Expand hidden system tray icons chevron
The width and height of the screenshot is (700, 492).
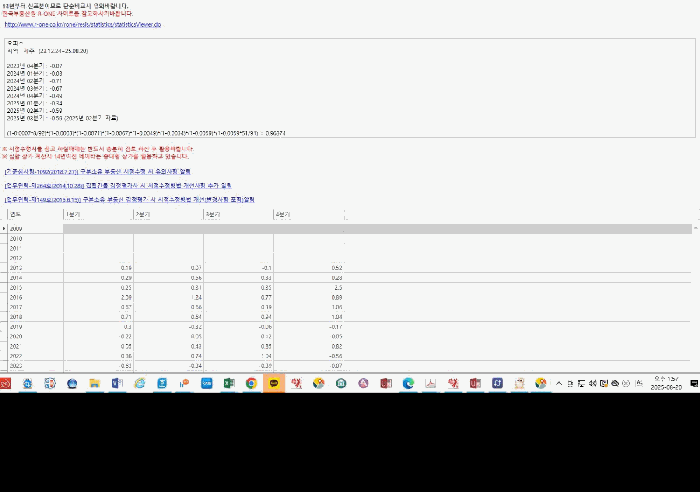(559, 384)
